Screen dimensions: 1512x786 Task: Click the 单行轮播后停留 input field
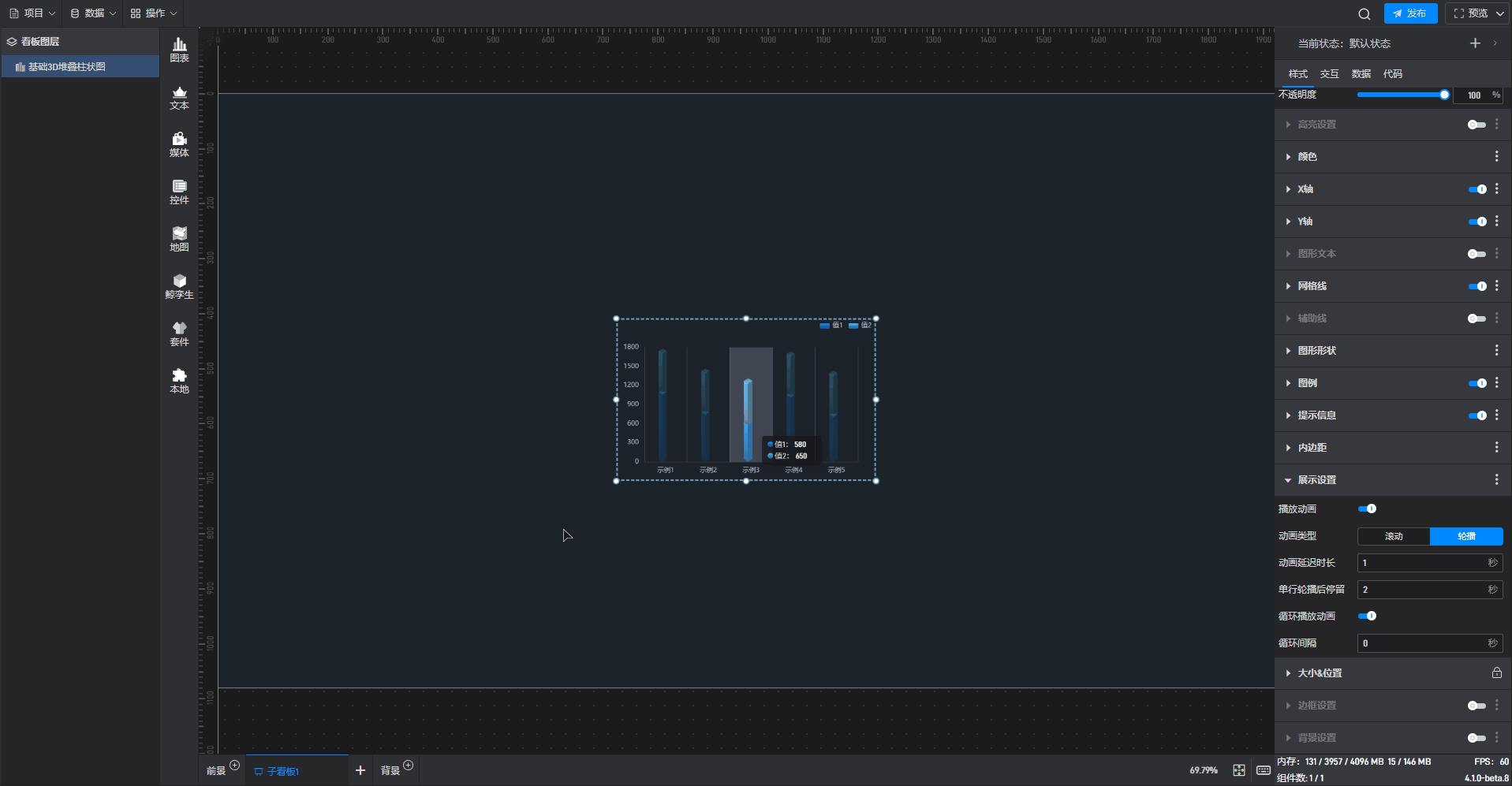pyautogui.click(x=1429, y=590)
